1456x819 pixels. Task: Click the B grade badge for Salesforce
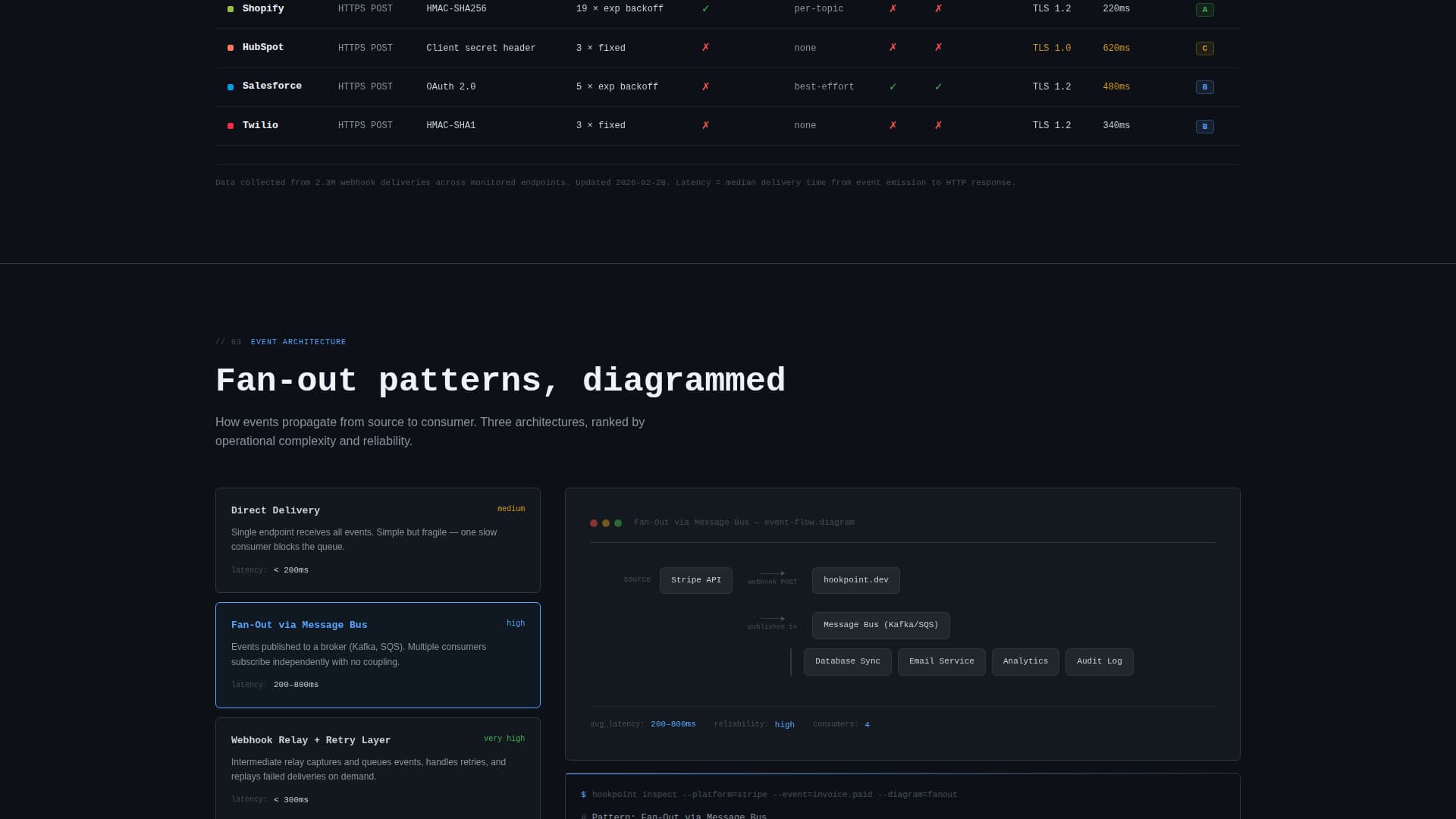tap(1204, 86)
